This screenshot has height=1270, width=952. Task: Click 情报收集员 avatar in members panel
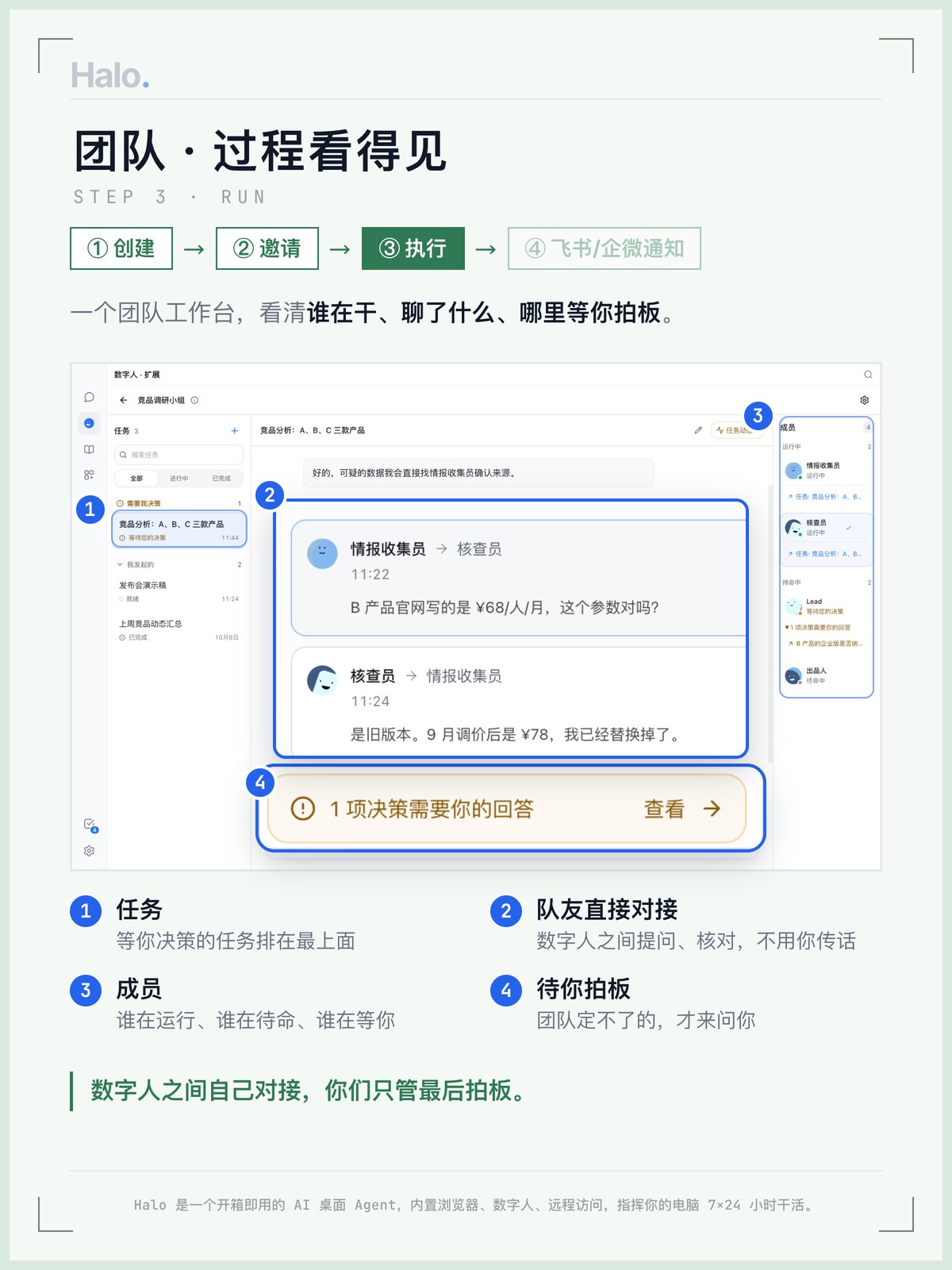793,471
